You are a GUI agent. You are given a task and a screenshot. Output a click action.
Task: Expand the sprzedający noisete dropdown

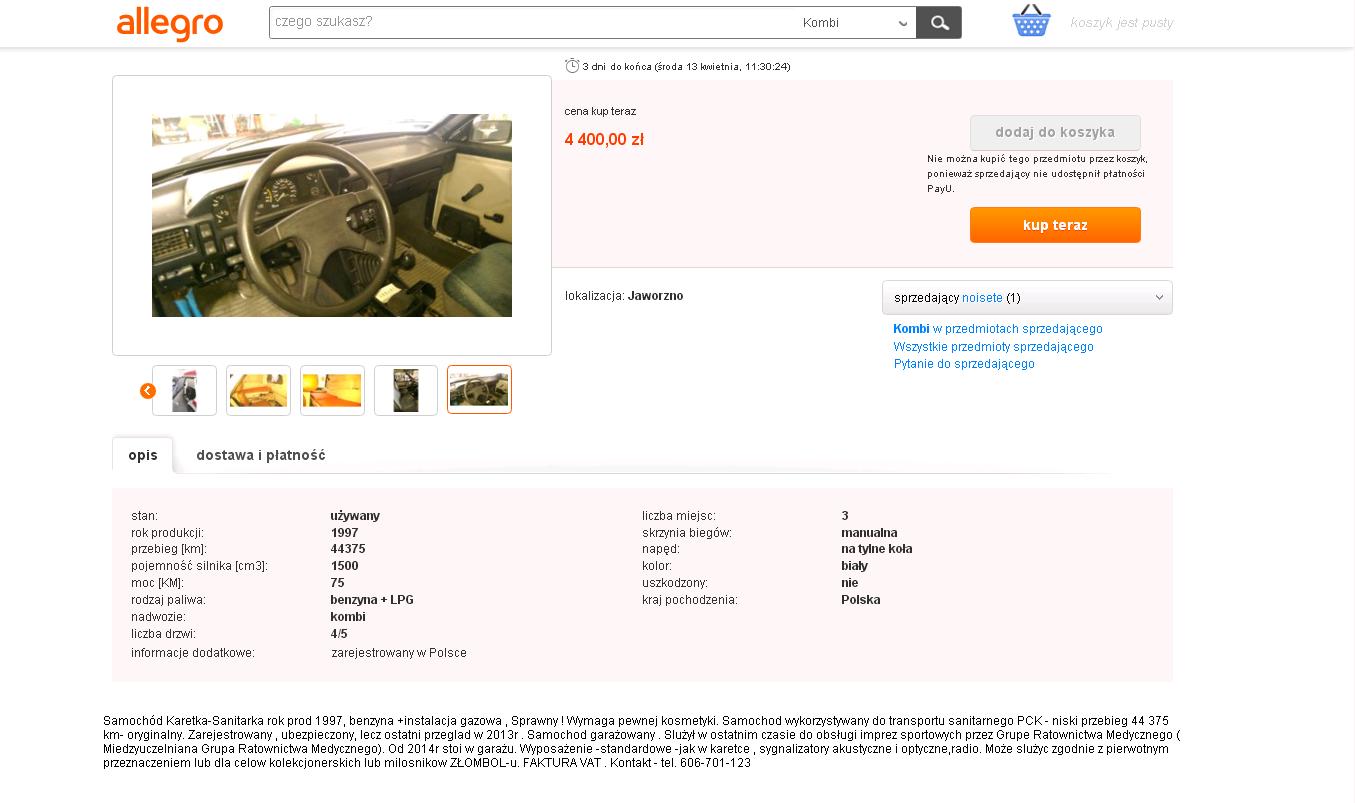(x=1027, y=298)
